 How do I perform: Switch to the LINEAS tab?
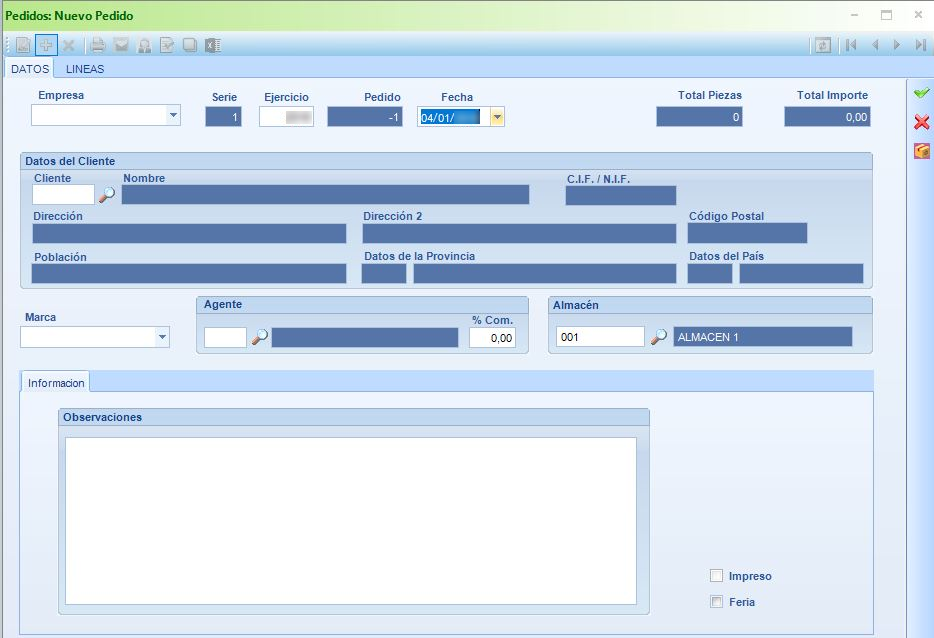click(x=85, y=69)
